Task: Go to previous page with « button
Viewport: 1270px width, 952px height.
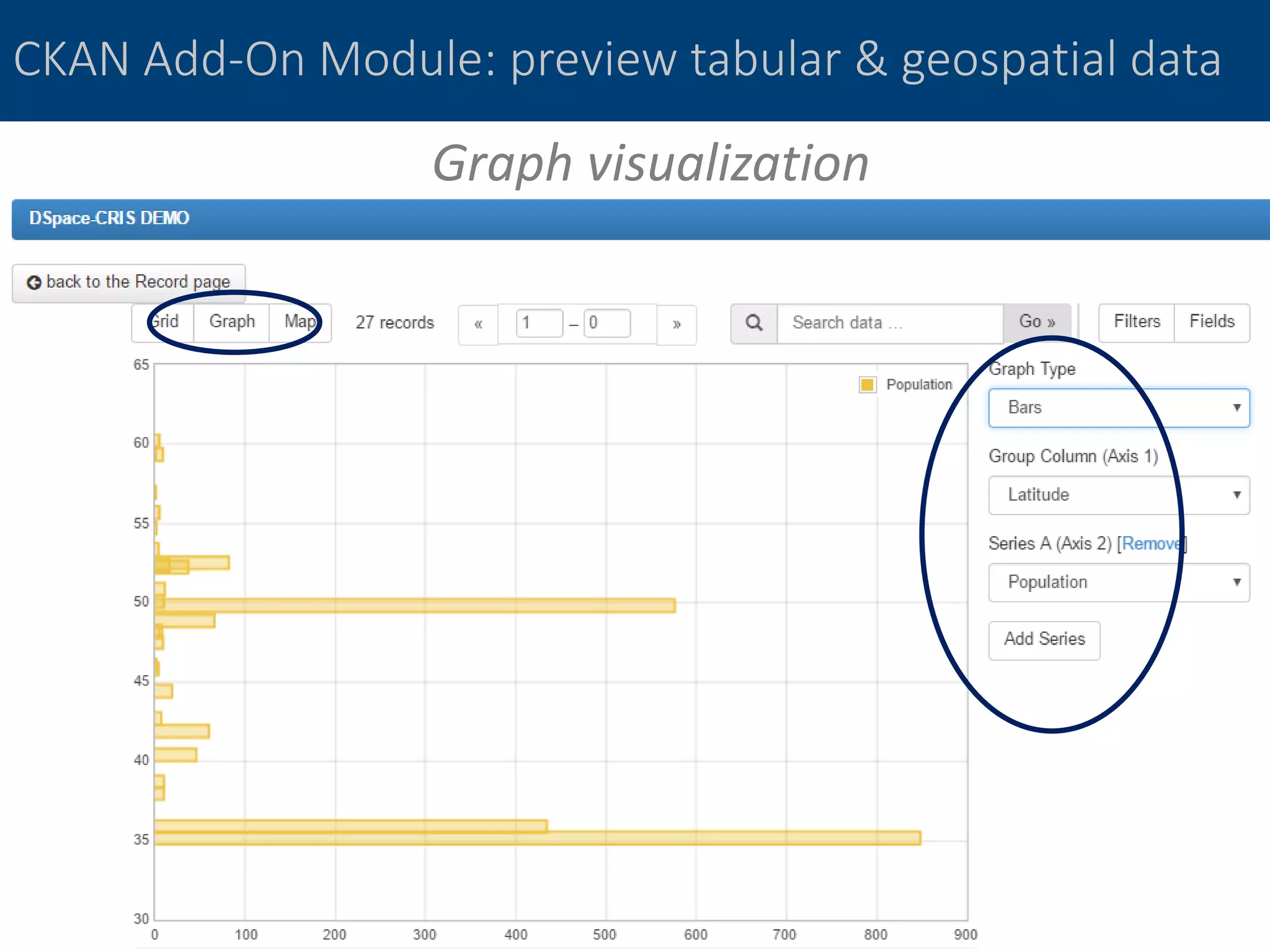Action: [478, 324]
